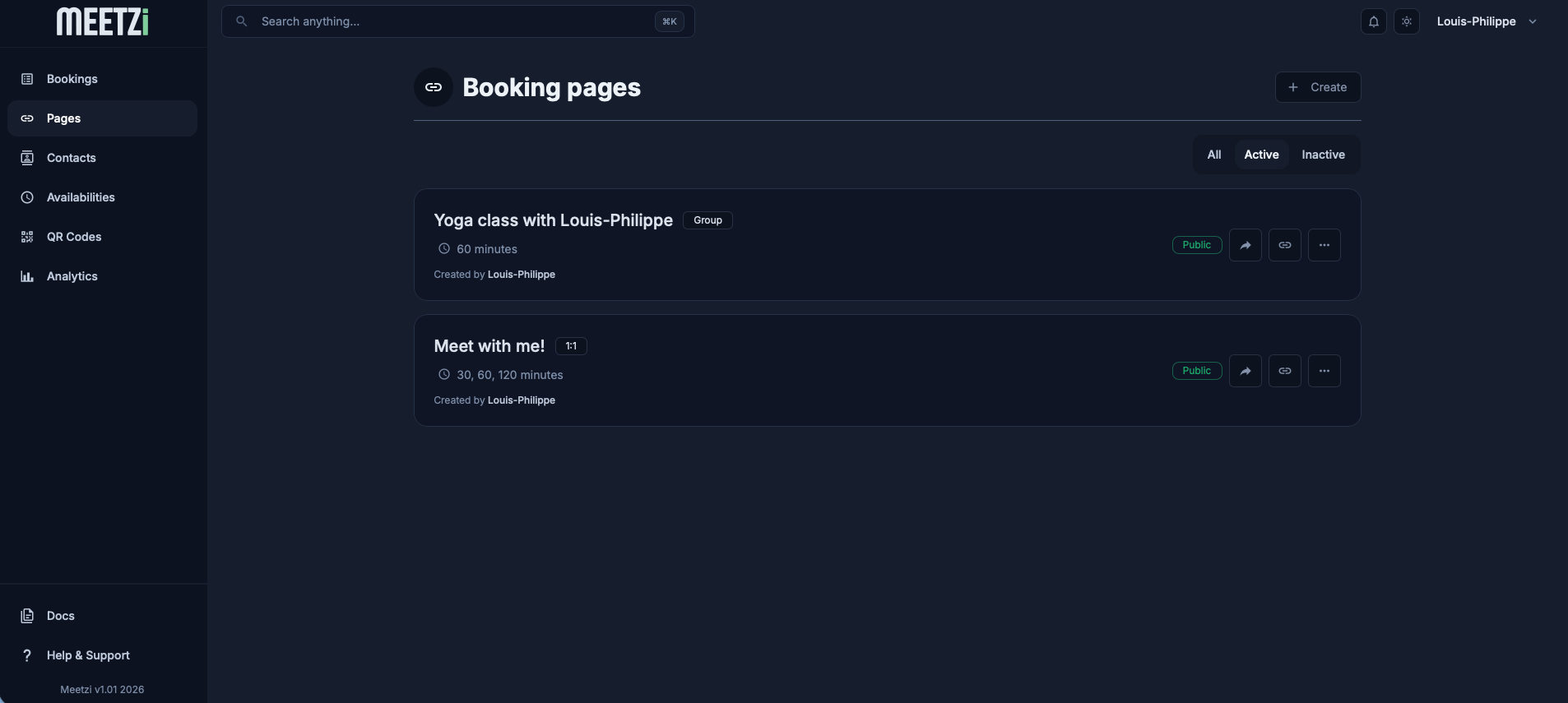Switch to the Inactive filter tab
Image resolution: width=1568 pixels, height=703 pixels.
1323,155
